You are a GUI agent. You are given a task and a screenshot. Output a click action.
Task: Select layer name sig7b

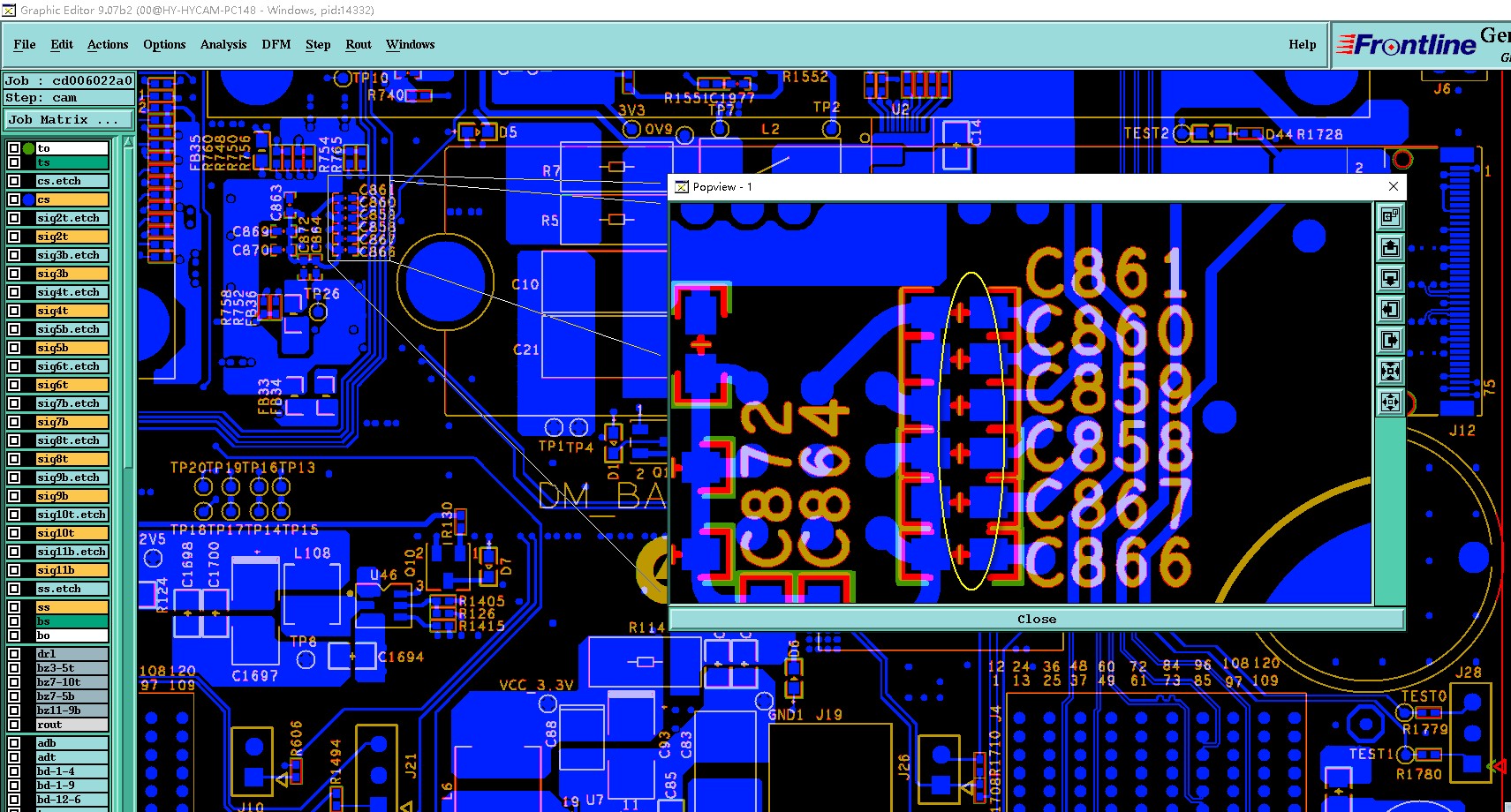(x=72, y=422)
